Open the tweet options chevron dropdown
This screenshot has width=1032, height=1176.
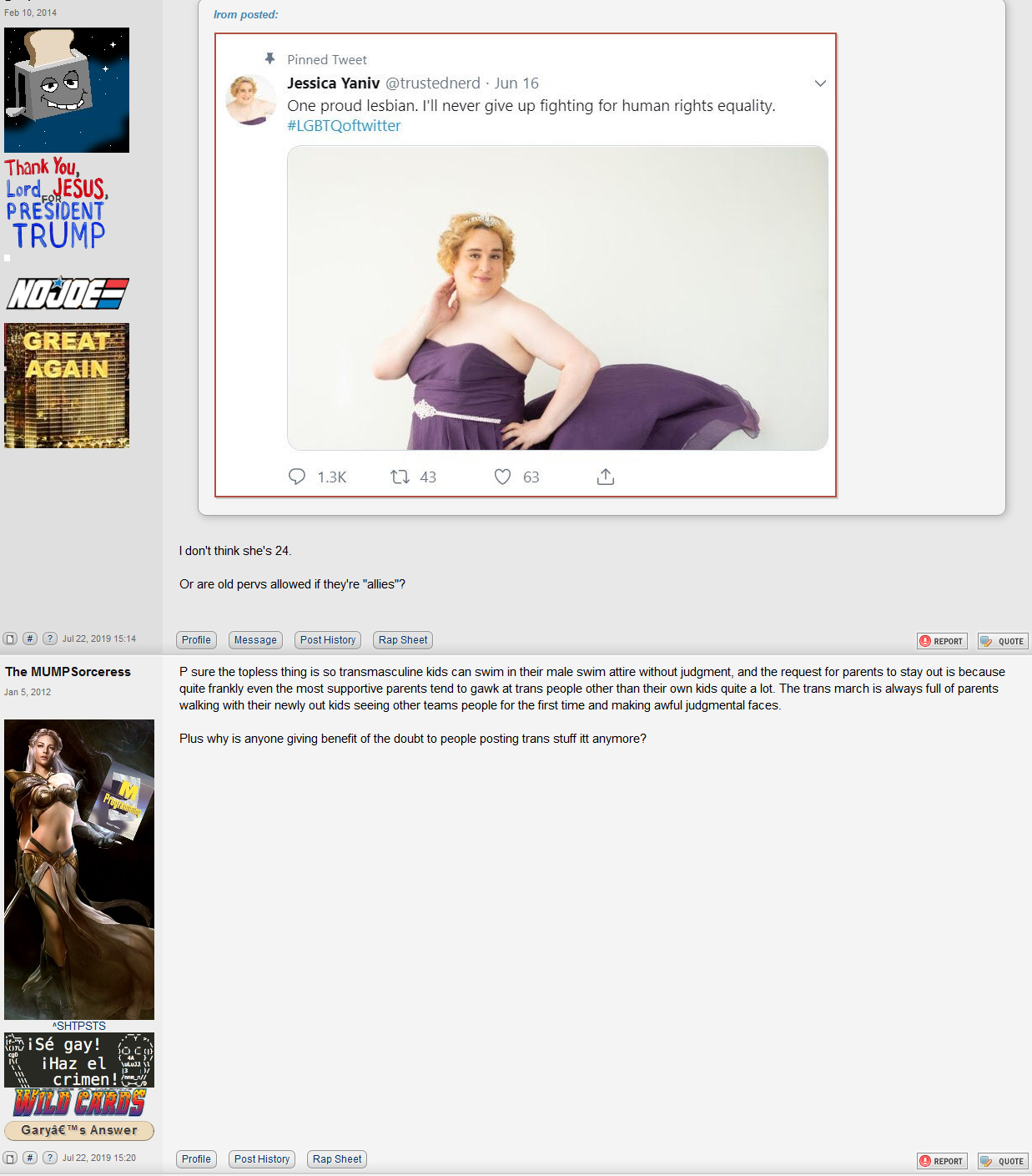click(x=820, y=83)
